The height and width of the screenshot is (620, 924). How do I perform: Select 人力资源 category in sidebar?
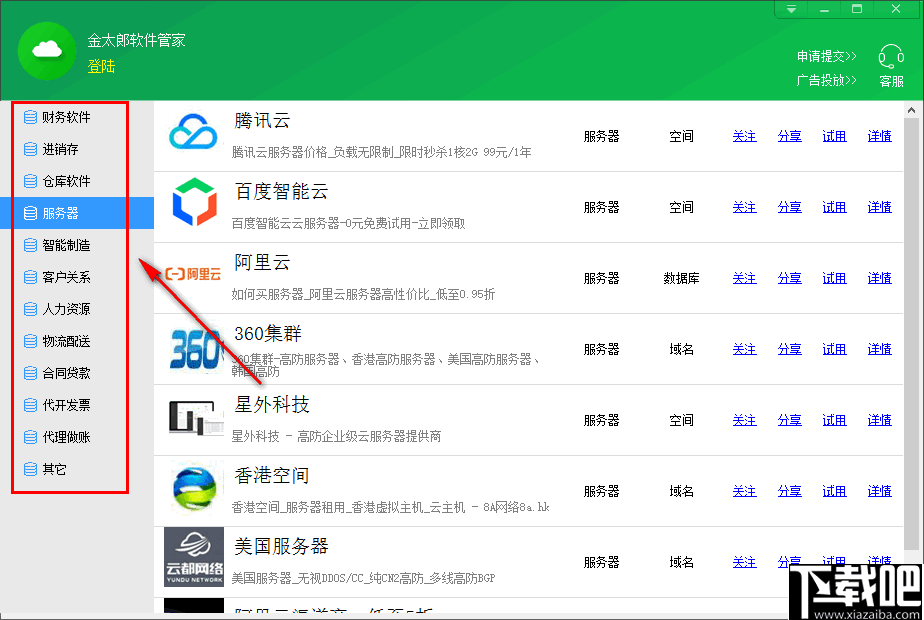click(77, 309)
